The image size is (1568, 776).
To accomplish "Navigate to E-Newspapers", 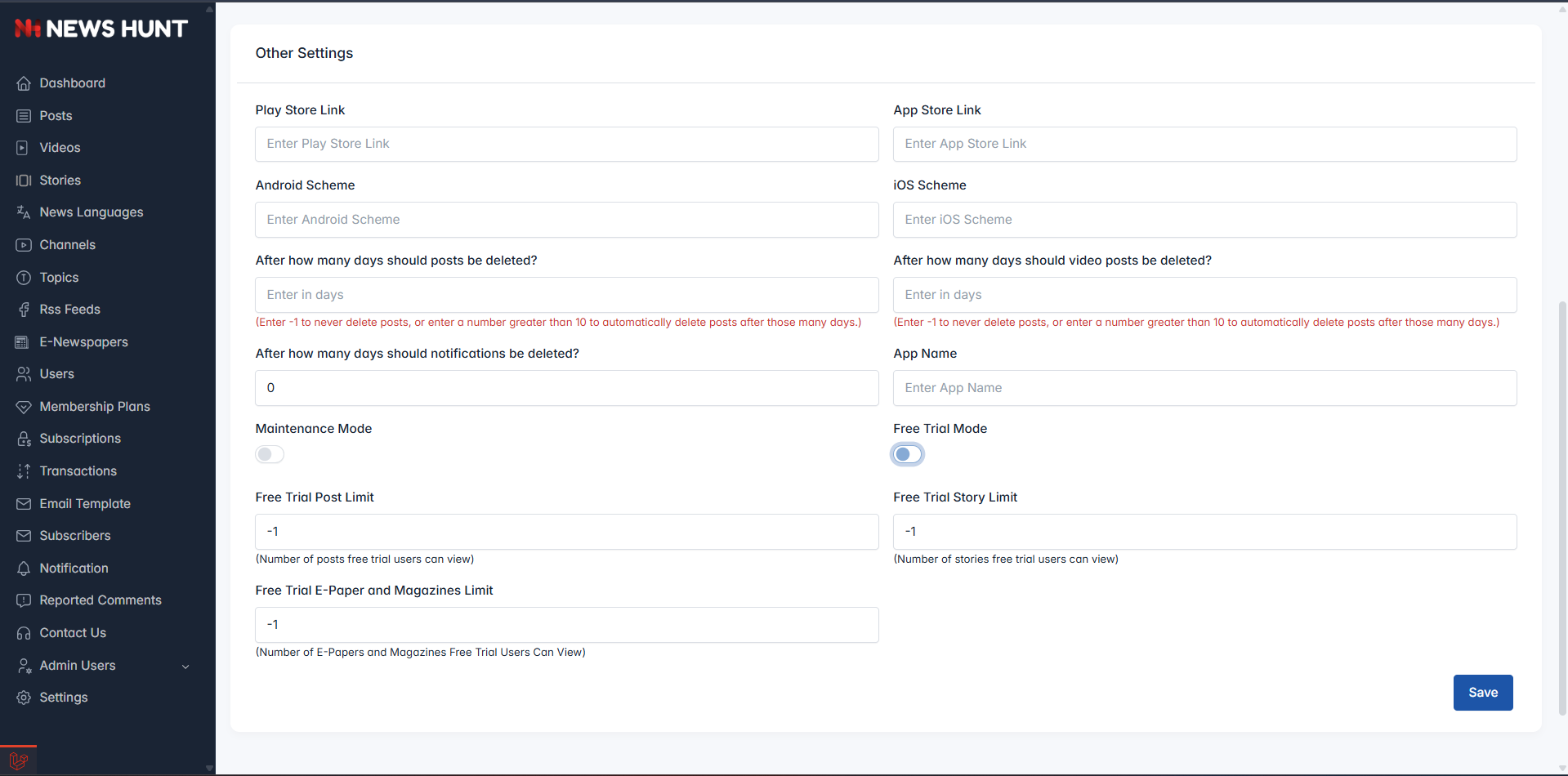I will 84,342.
